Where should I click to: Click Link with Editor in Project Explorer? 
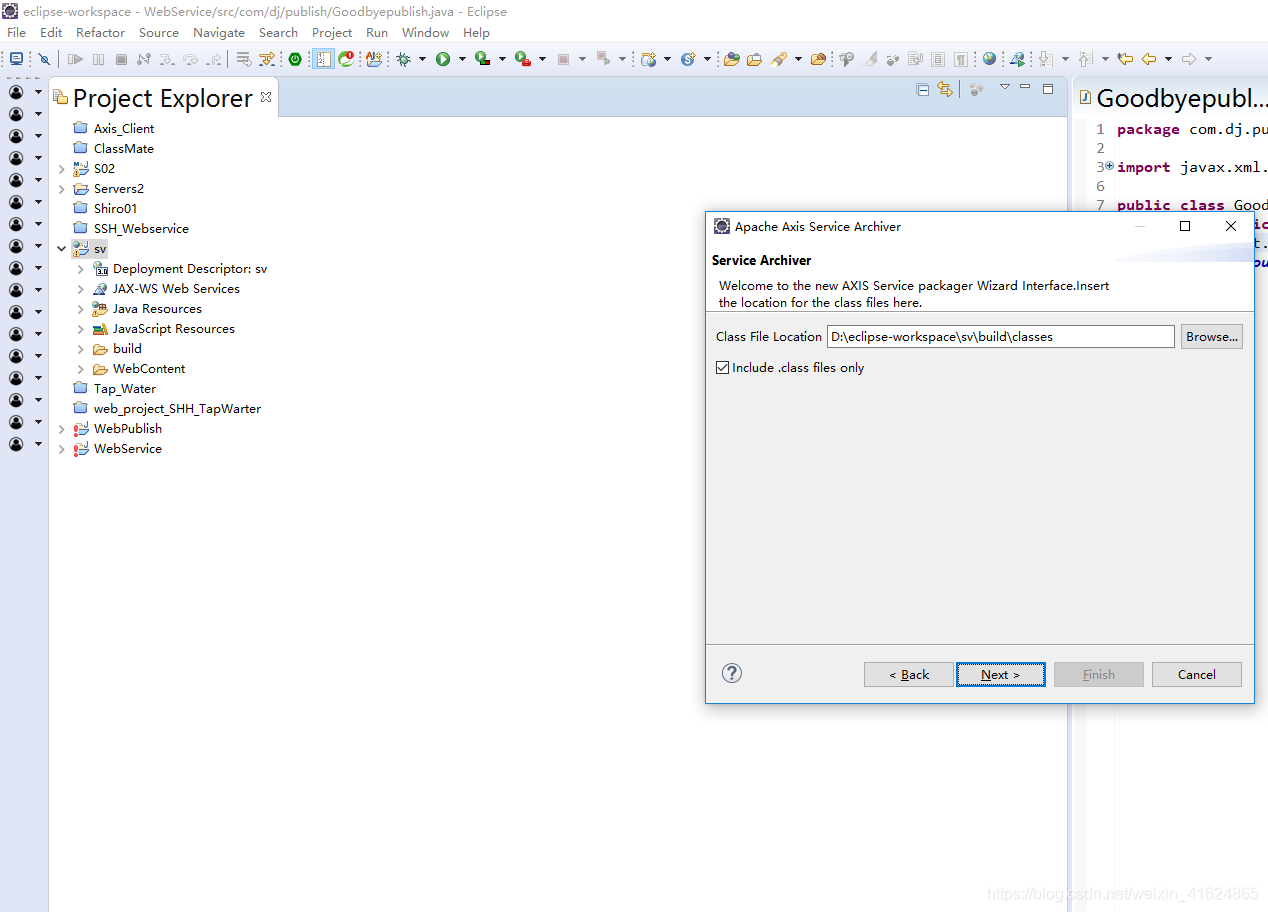click(x=945, y=89)
